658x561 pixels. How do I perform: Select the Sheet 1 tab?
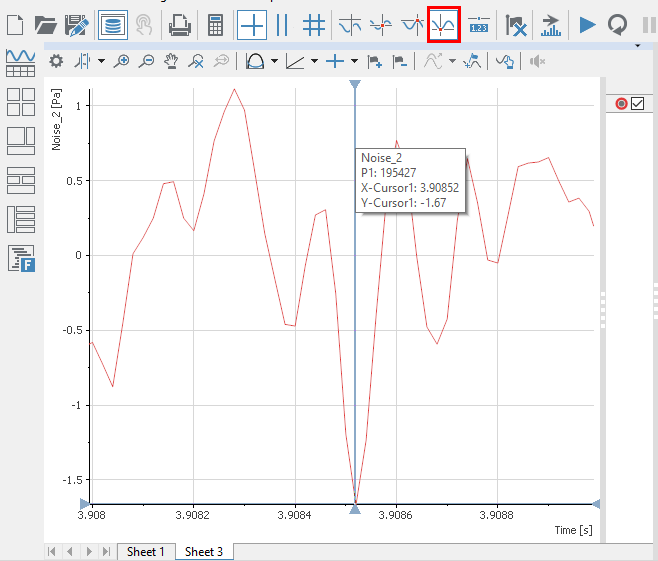145,552
